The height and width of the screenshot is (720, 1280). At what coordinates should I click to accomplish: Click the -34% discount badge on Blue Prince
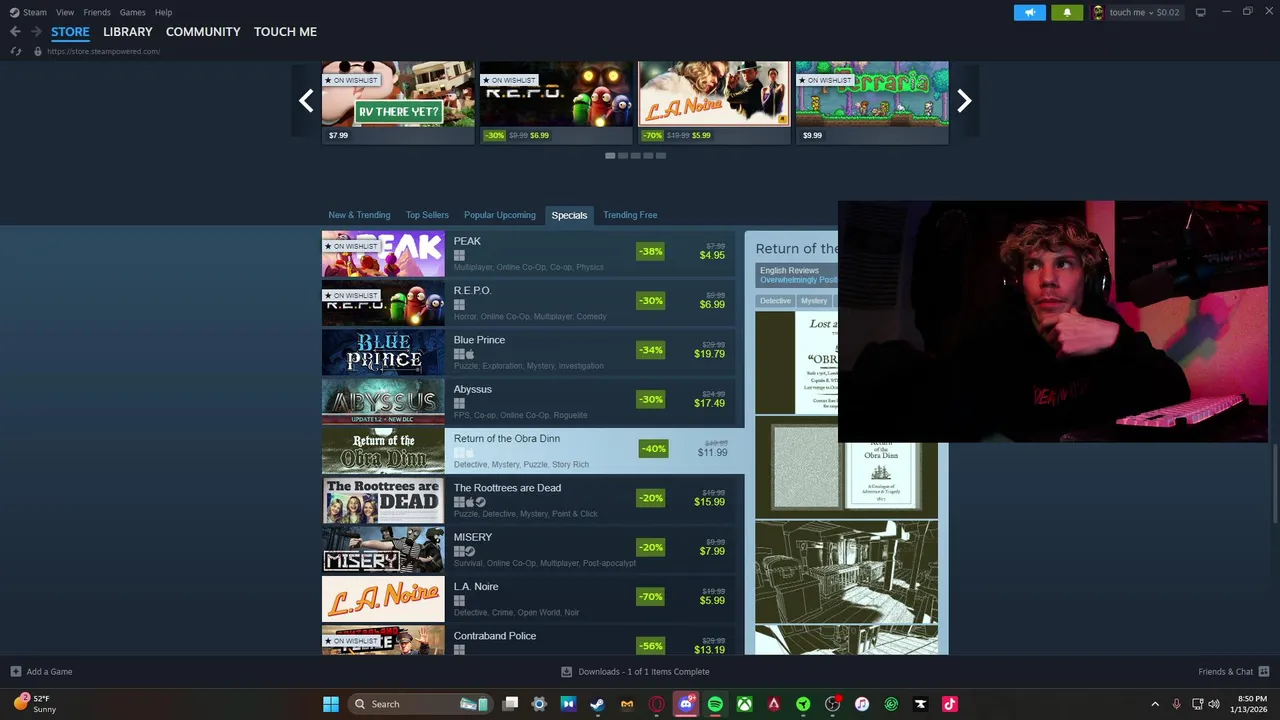[x=650, y=350]
